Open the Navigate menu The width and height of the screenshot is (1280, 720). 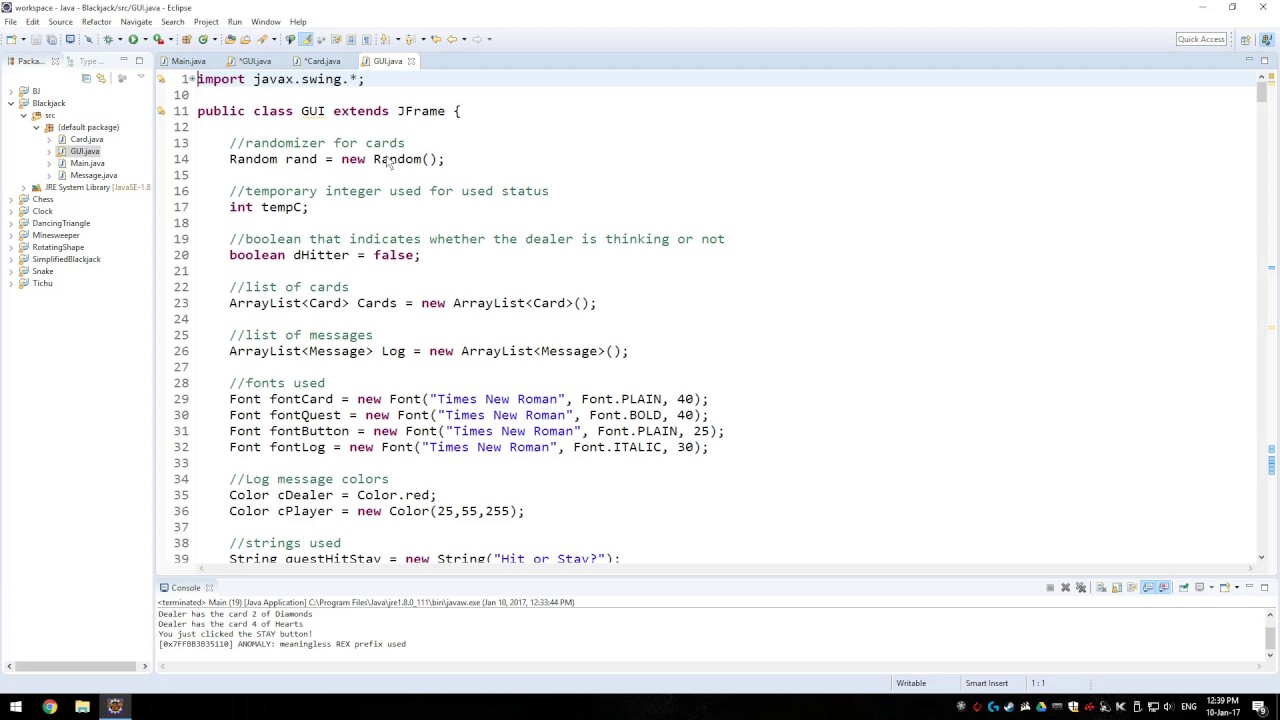(x=136, y=21)
